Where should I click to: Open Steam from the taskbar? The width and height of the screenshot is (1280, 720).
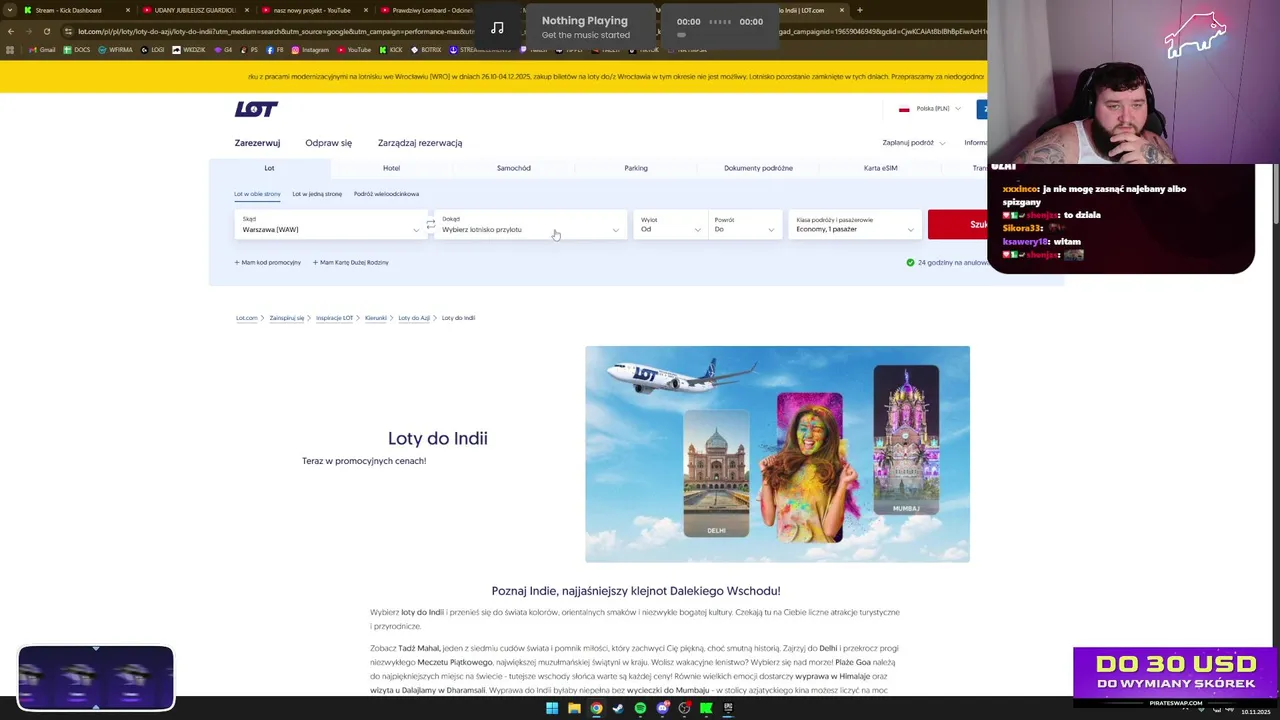(x=618, y=708)
